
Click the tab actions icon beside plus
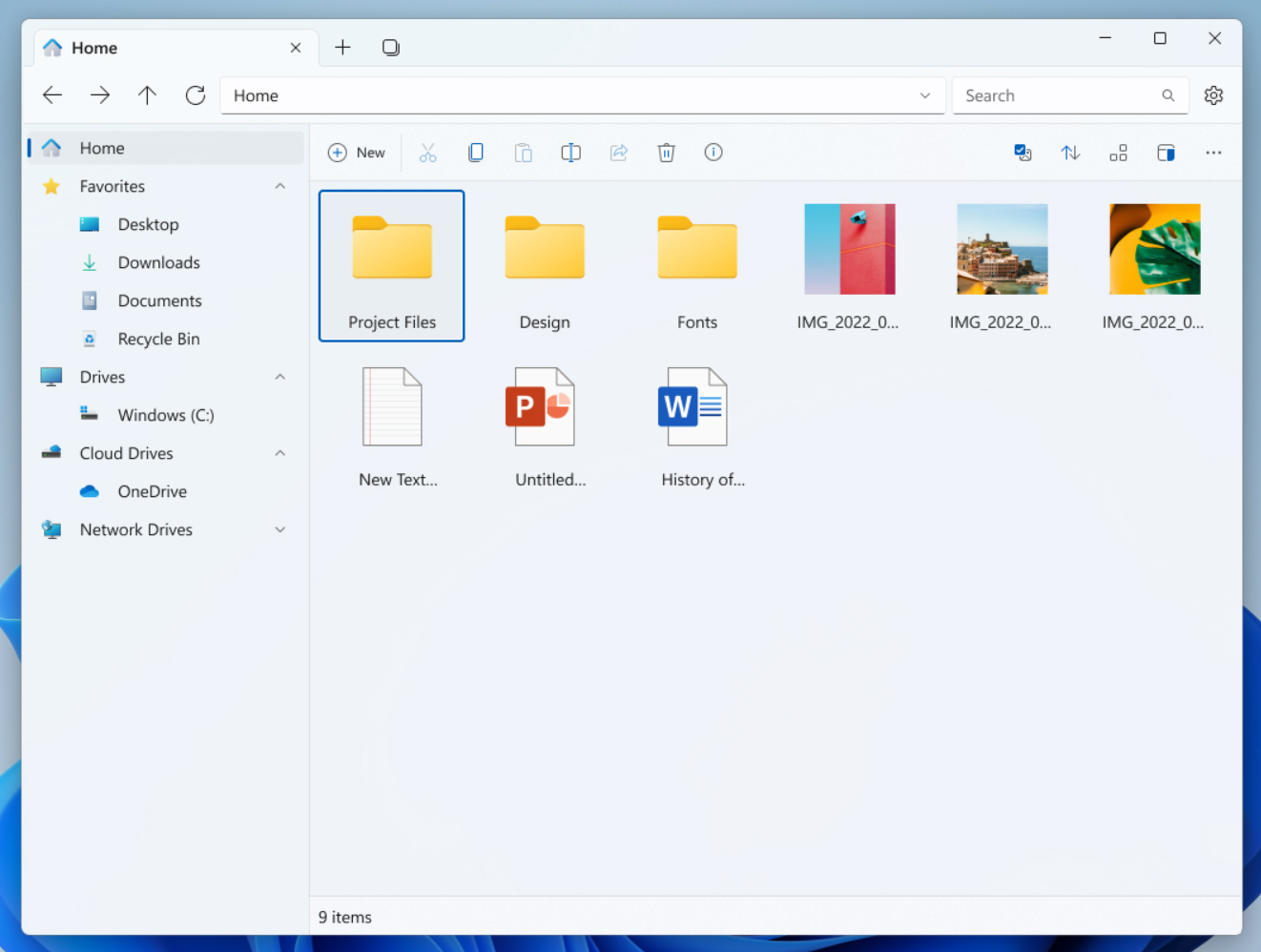pyautogui.click(x=390, y=47)
